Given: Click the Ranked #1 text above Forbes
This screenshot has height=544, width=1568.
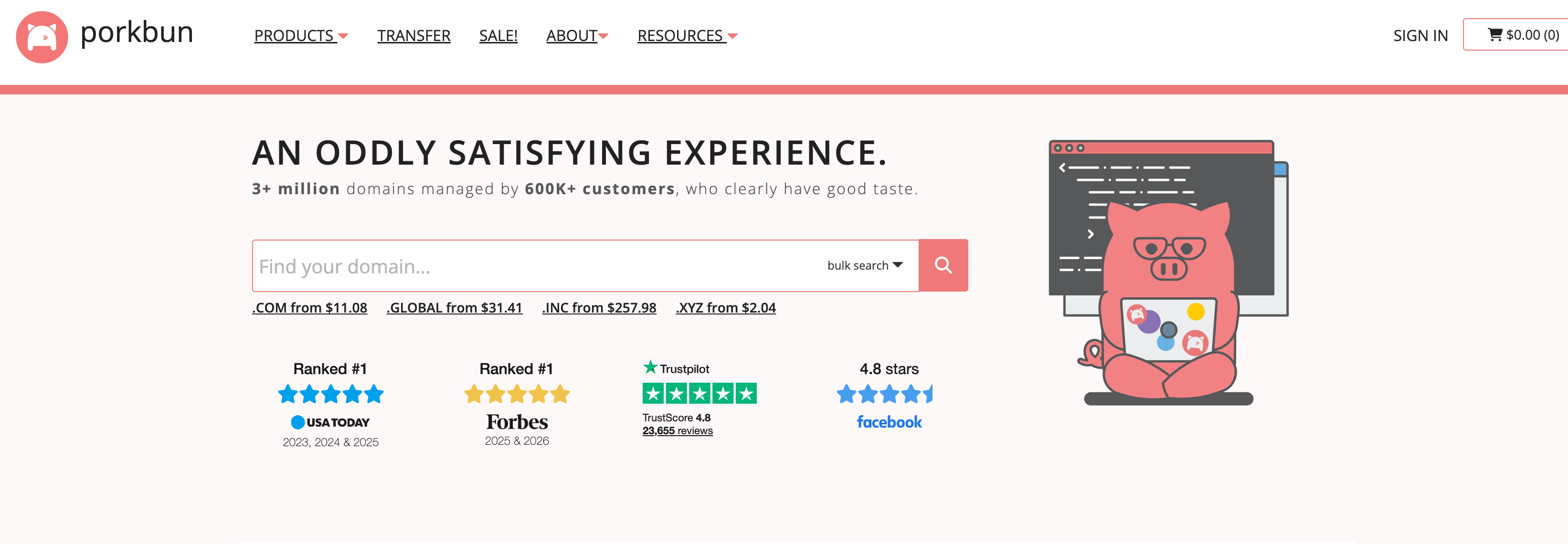Looking at the screenshot, I should pyautogui.click(x=516, y=369).
